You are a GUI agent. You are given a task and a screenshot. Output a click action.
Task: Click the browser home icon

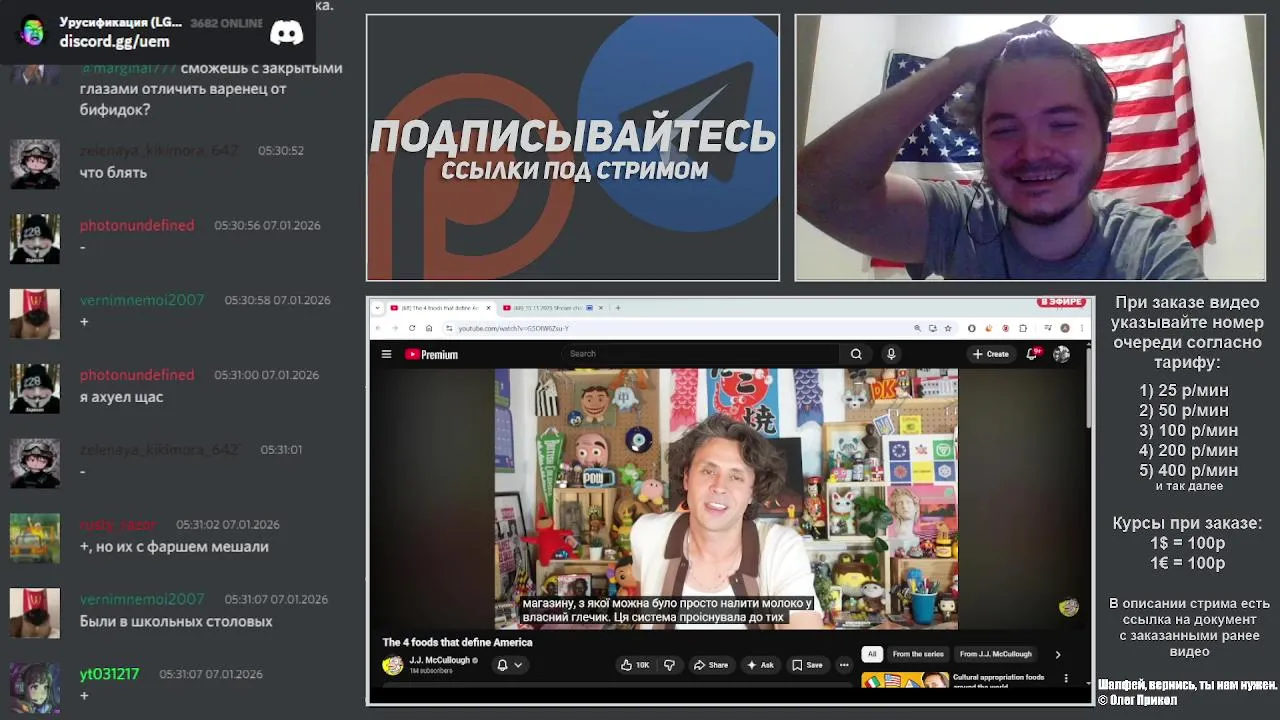point(429,328)
